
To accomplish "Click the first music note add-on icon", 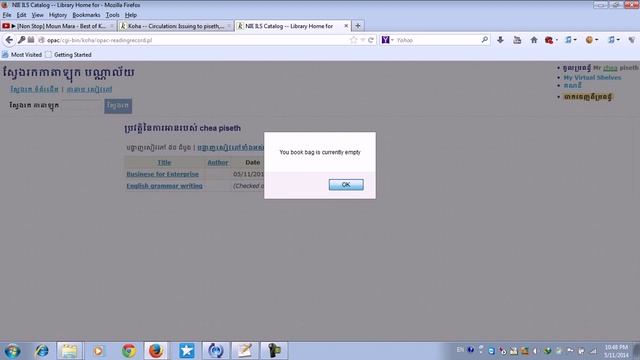I will tap(568, 40).
